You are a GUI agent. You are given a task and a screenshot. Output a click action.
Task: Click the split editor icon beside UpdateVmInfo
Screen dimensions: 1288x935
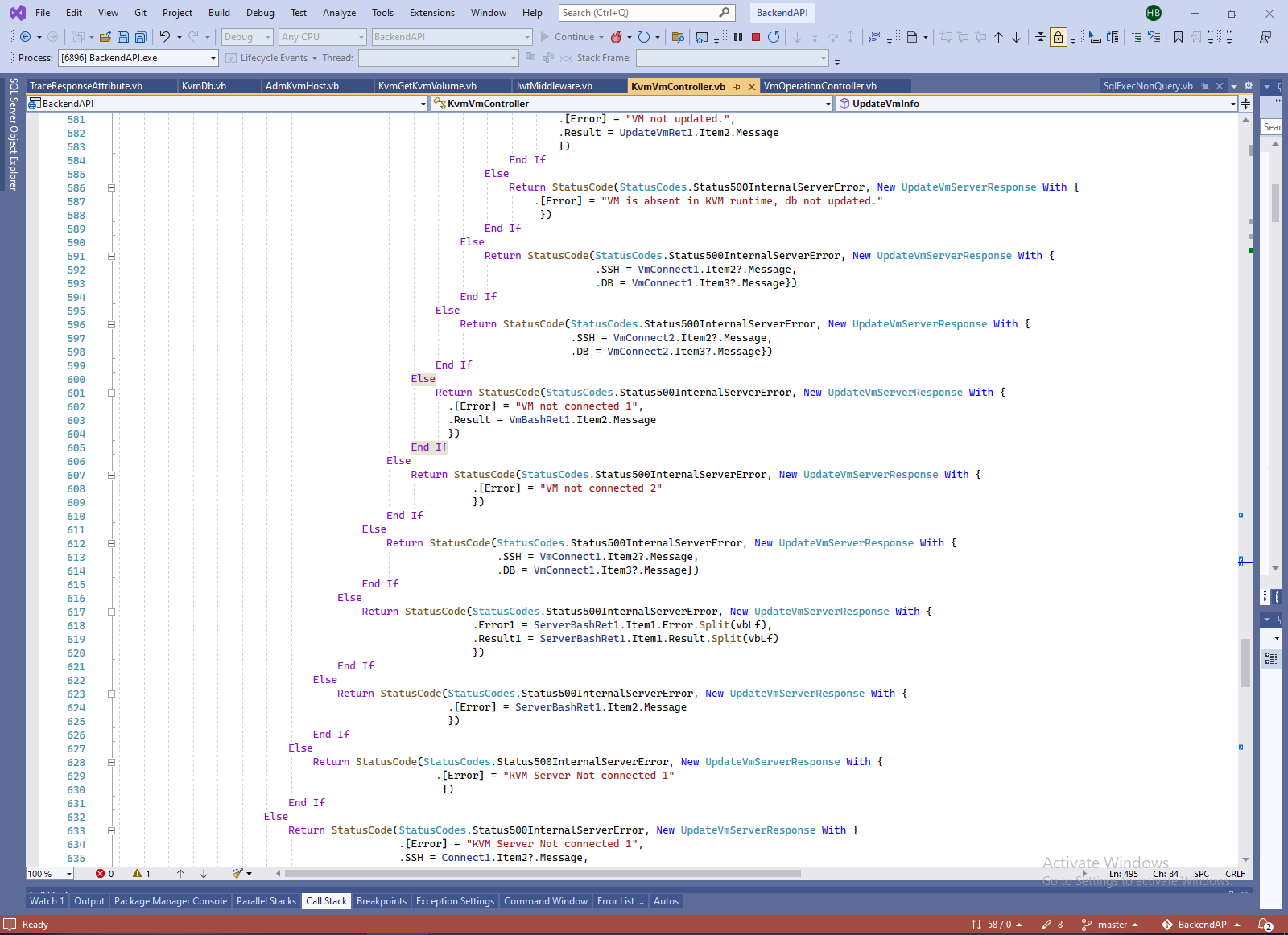pyautogui.click(x=1246, y=103)
